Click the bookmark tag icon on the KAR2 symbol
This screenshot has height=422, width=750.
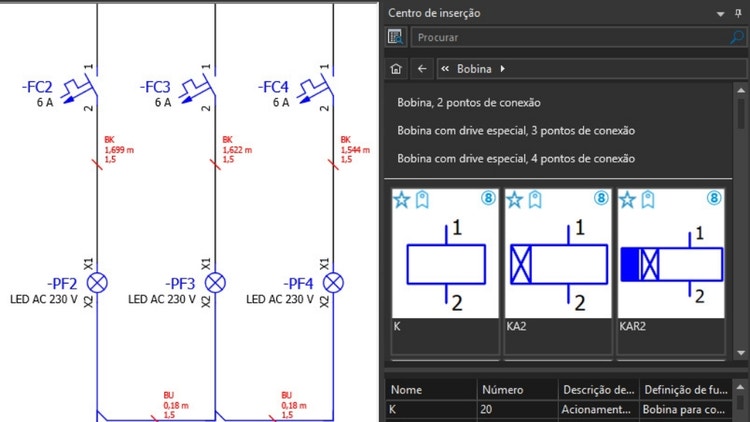[648, 200]
